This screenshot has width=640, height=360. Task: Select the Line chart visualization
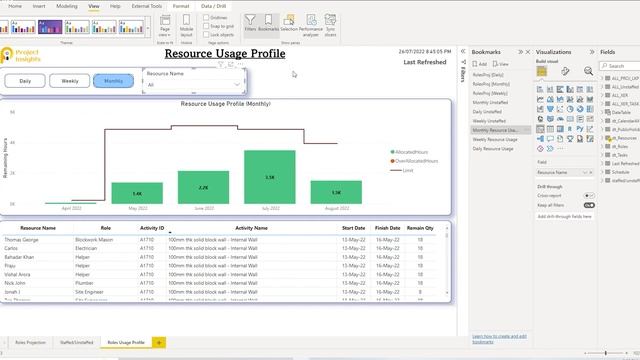[x=540, y=99]
